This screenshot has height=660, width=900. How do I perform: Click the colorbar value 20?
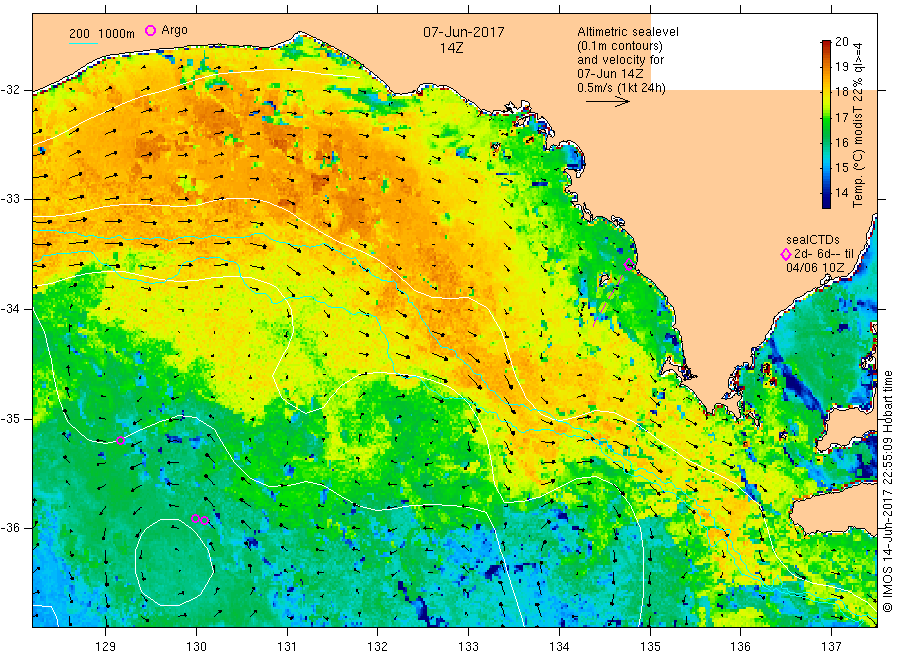point(841,41)
